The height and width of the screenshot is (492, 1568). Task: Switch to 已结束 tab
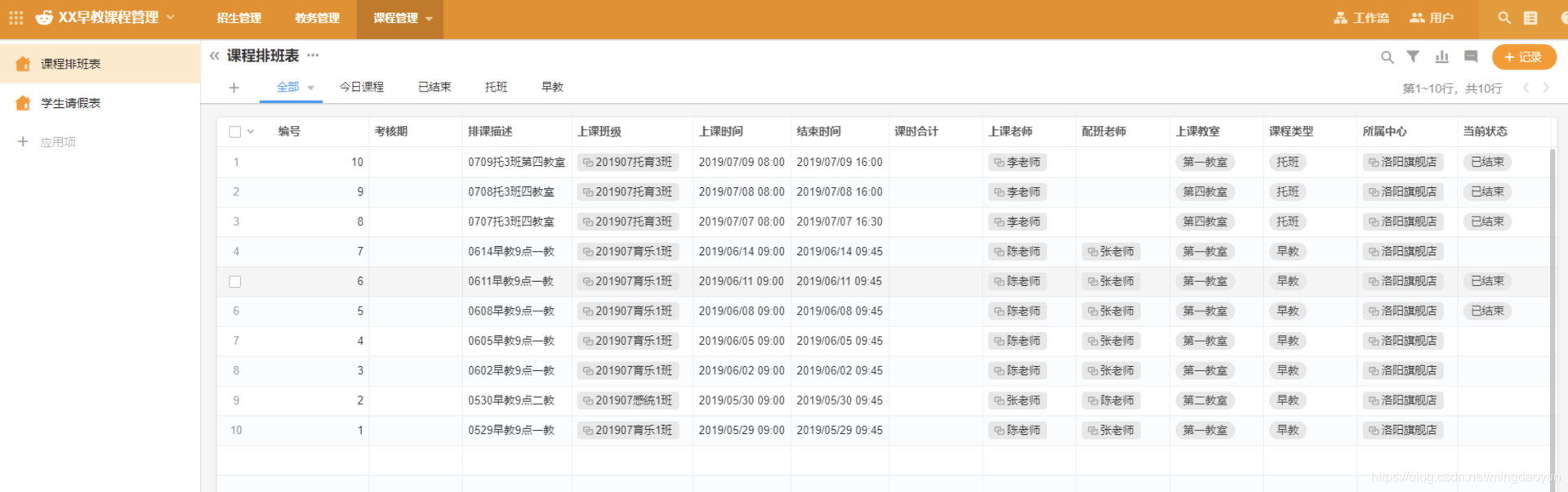434,87
